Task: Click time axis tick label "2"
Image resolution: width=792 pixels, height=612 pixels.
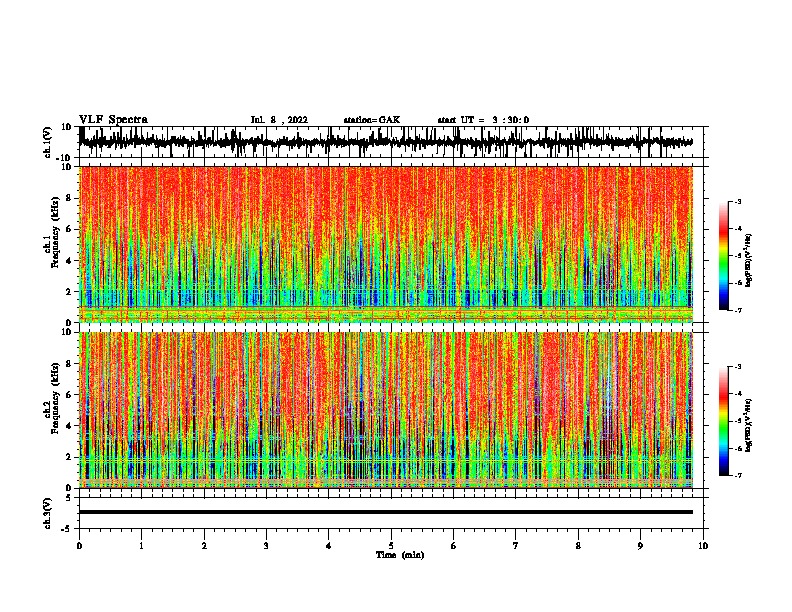Action: [204, 546]
